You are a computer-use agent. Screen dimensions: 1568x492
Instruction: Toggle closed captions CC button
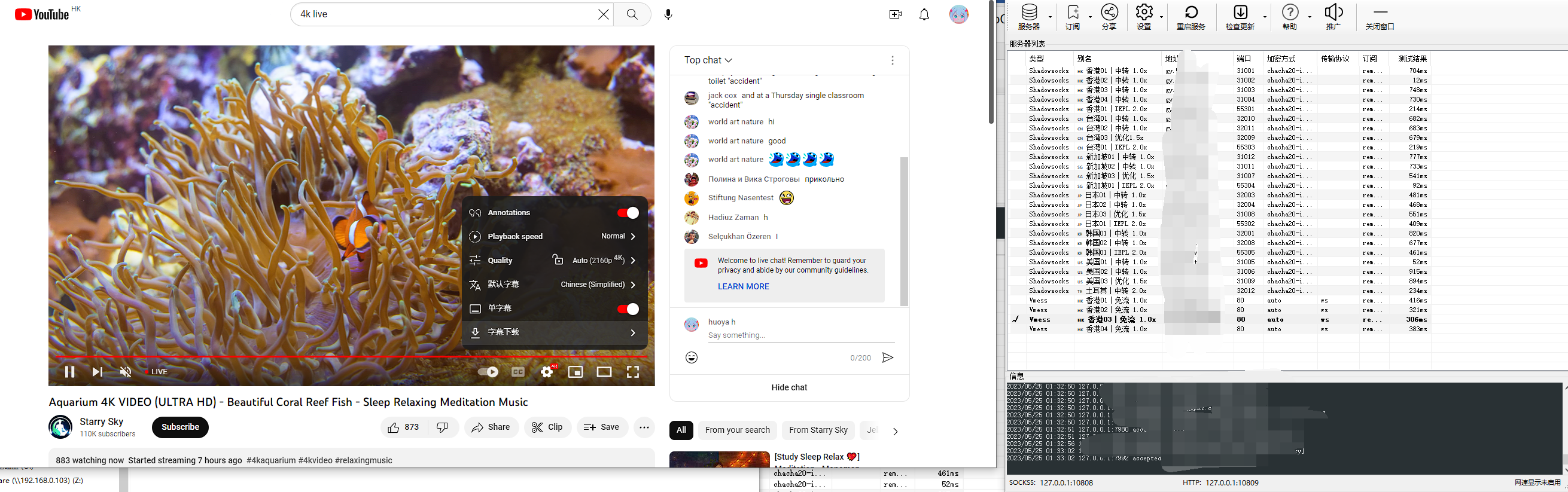518,372
